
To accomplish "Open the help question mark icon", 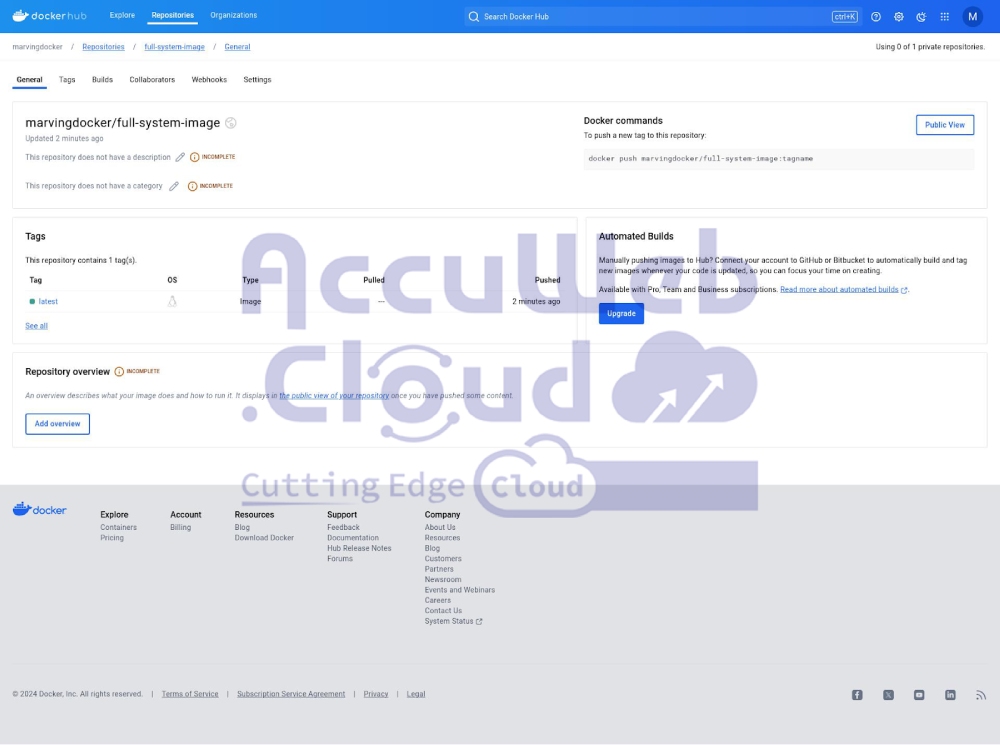I will (x=876, y=17).
